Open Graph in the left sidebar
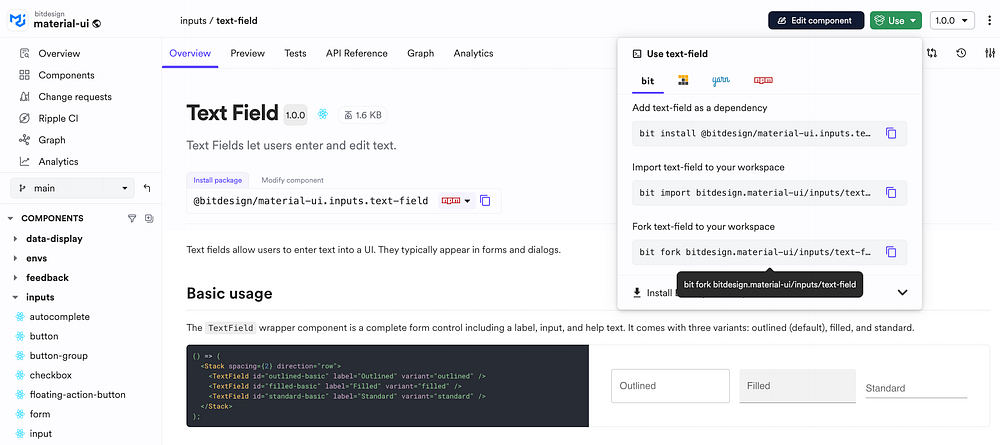Screen dimensions: 1000x445 52,140
